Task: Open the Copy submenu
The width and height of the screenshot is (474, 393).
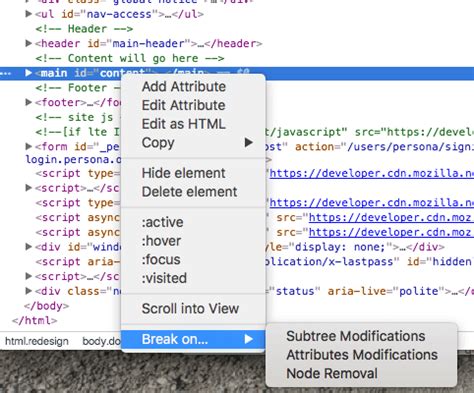Action: [193, 143]
